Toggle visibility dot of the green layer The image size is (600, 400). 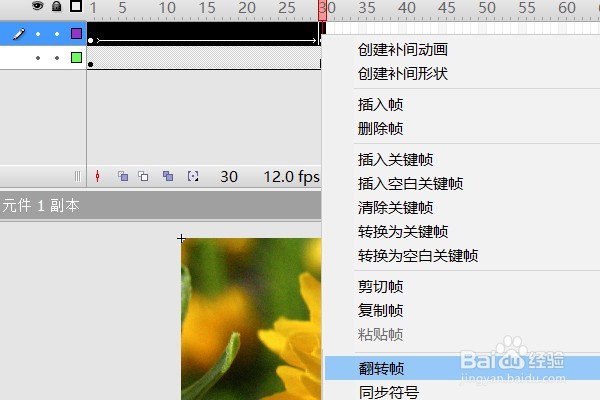pos(38,58)
